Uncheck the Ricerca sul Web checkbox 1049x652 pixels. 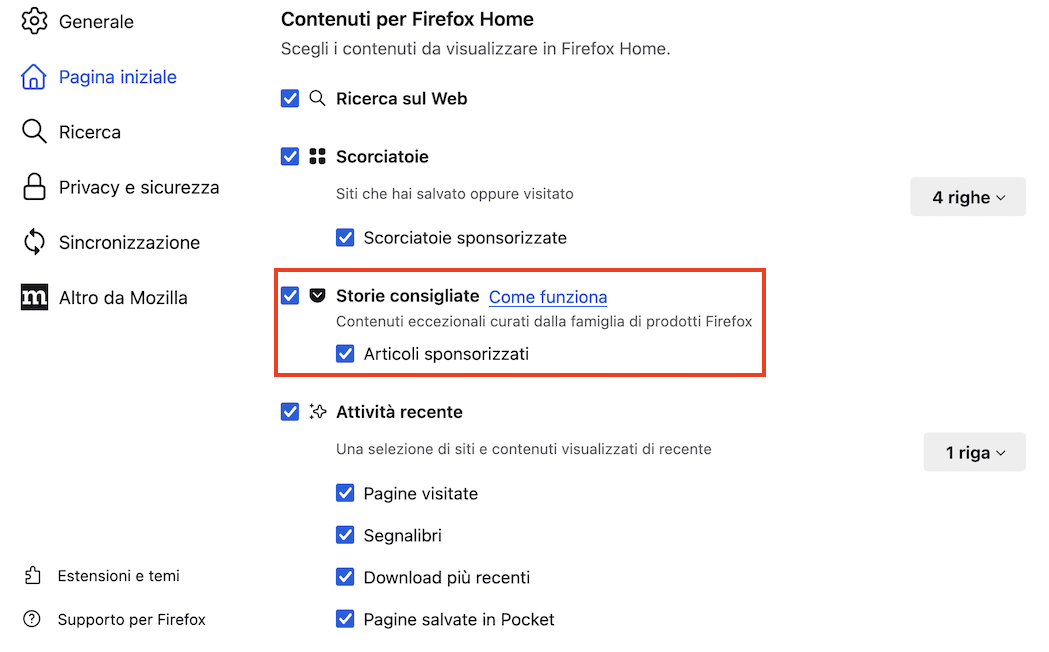[x=290, y=99]
